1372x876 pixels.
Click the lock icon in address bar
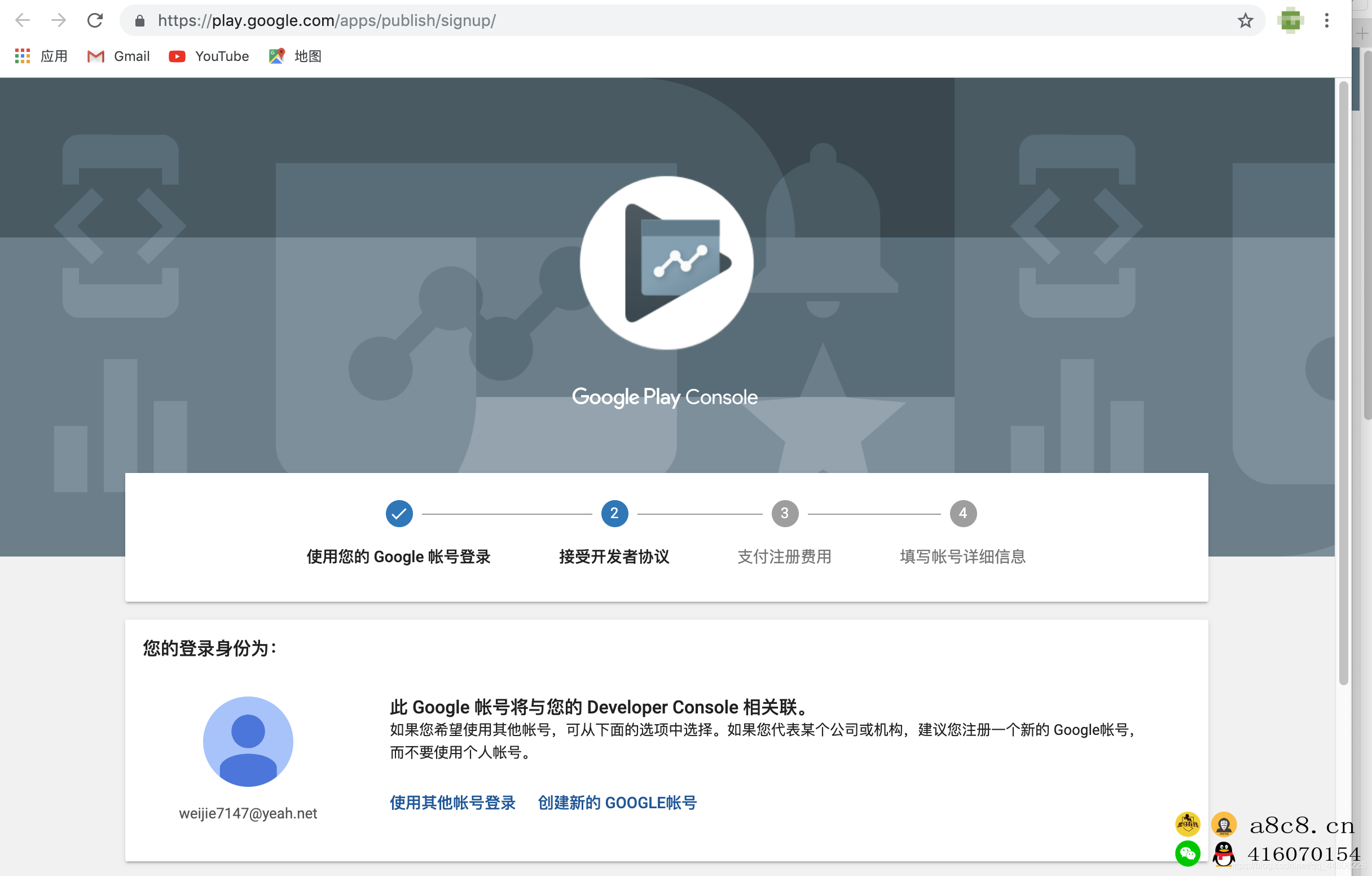click(139, 21)
